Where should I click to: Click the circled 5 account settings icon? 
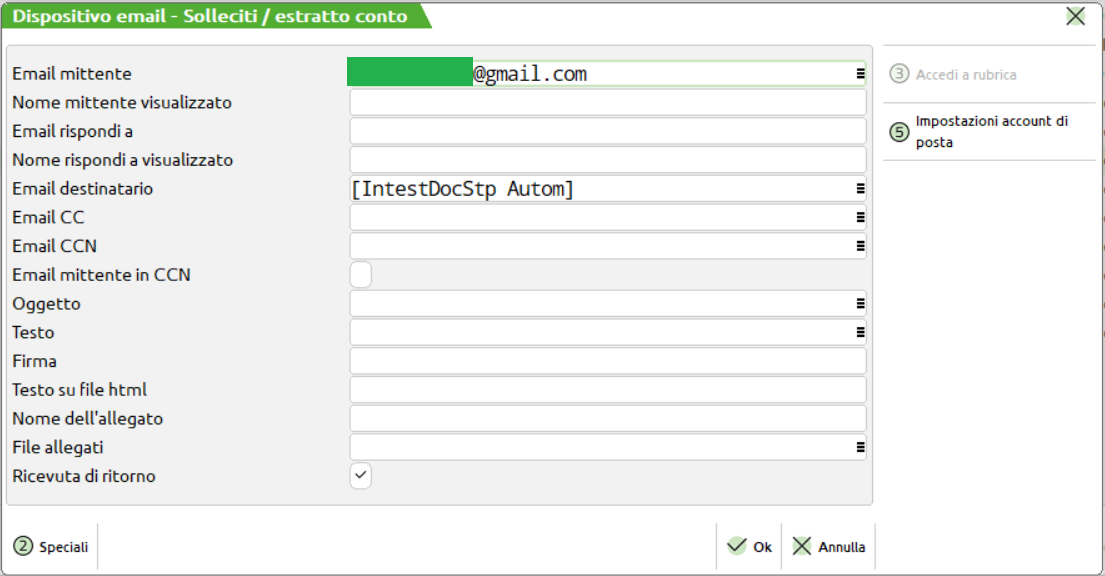[x=900, y=132]
